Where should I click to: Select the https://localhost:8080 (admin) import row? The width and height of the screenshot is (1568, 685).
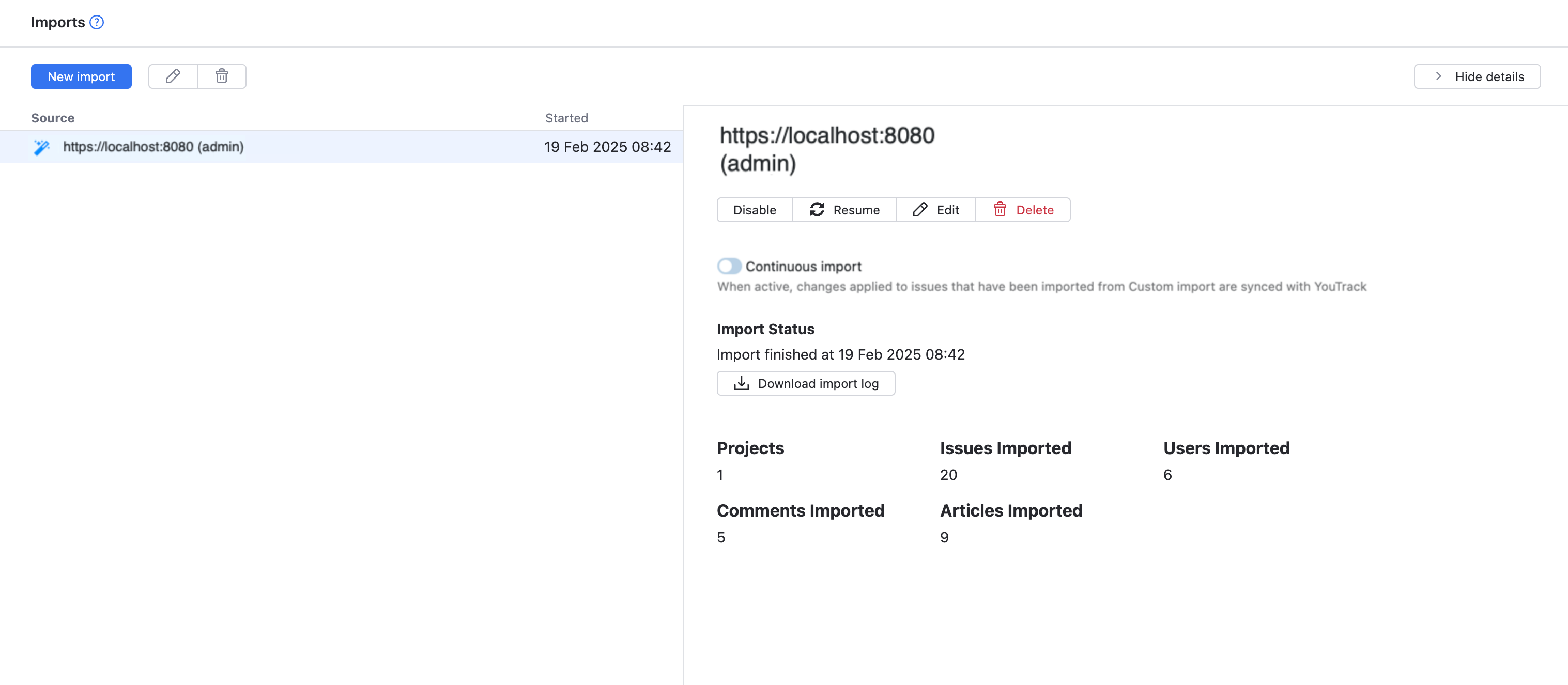[x=153, y=147]
